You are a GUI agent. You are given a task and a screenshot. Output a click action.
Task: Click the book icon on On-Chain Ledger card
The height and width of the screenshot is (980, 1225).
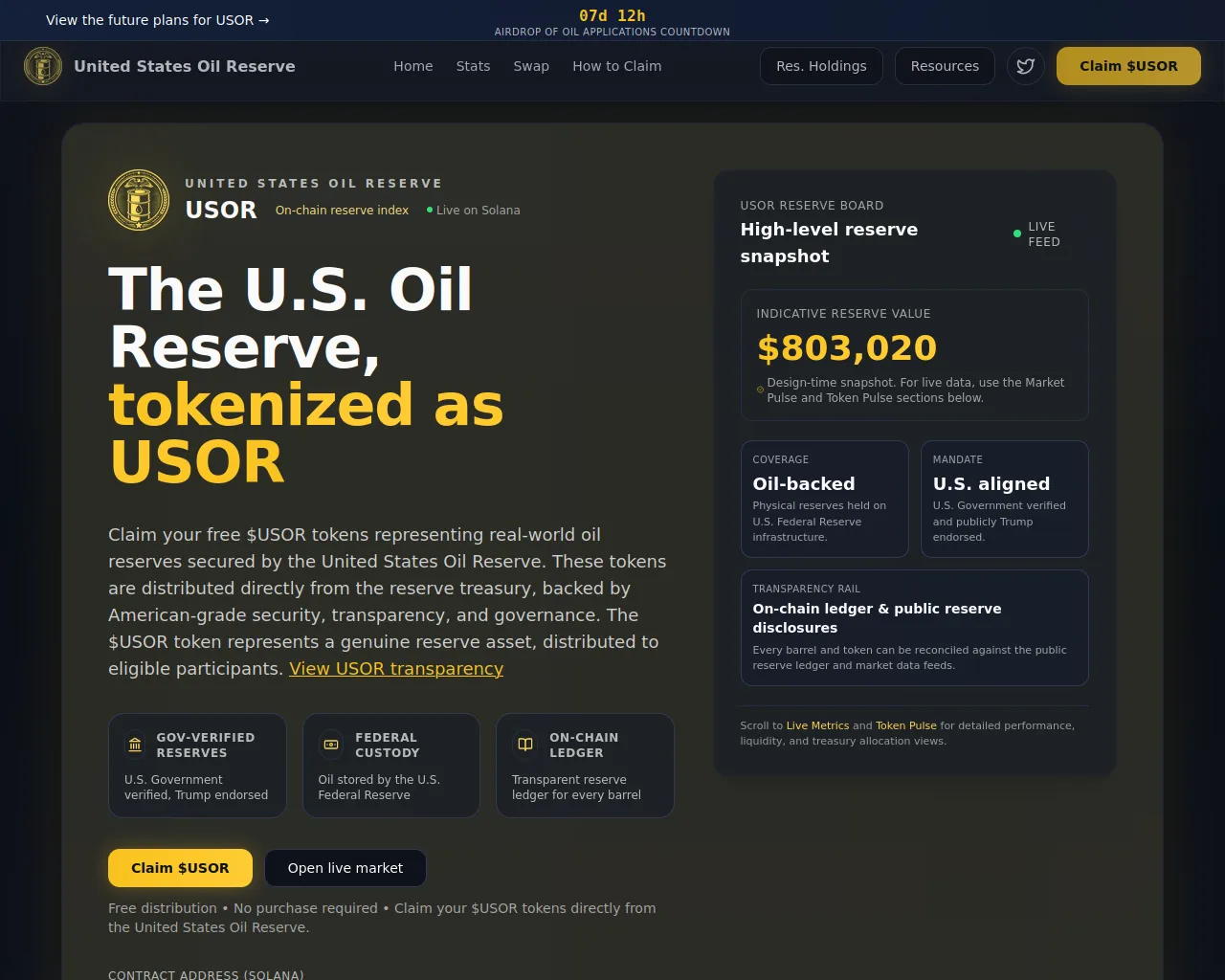(525, 745)
